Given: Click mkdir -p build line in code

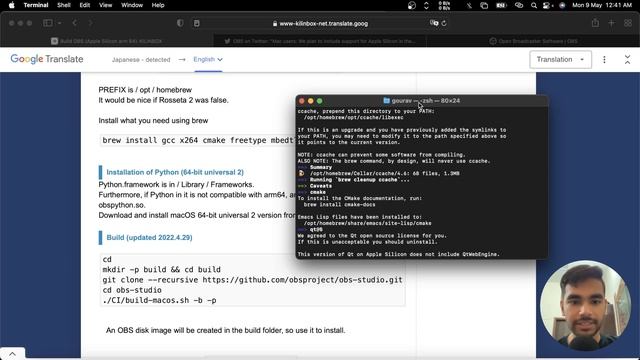Looking at the screenshot, I should [161, 270].
